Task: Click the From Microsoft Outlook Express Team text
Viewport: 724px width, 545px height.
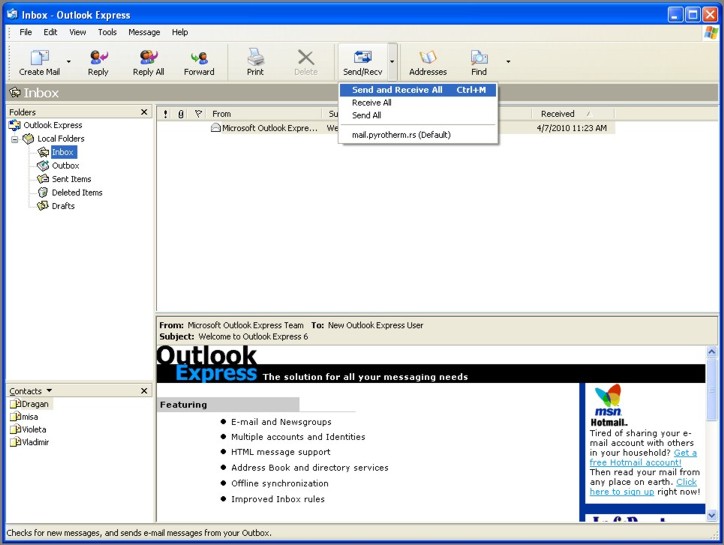Action: [231, 325]
